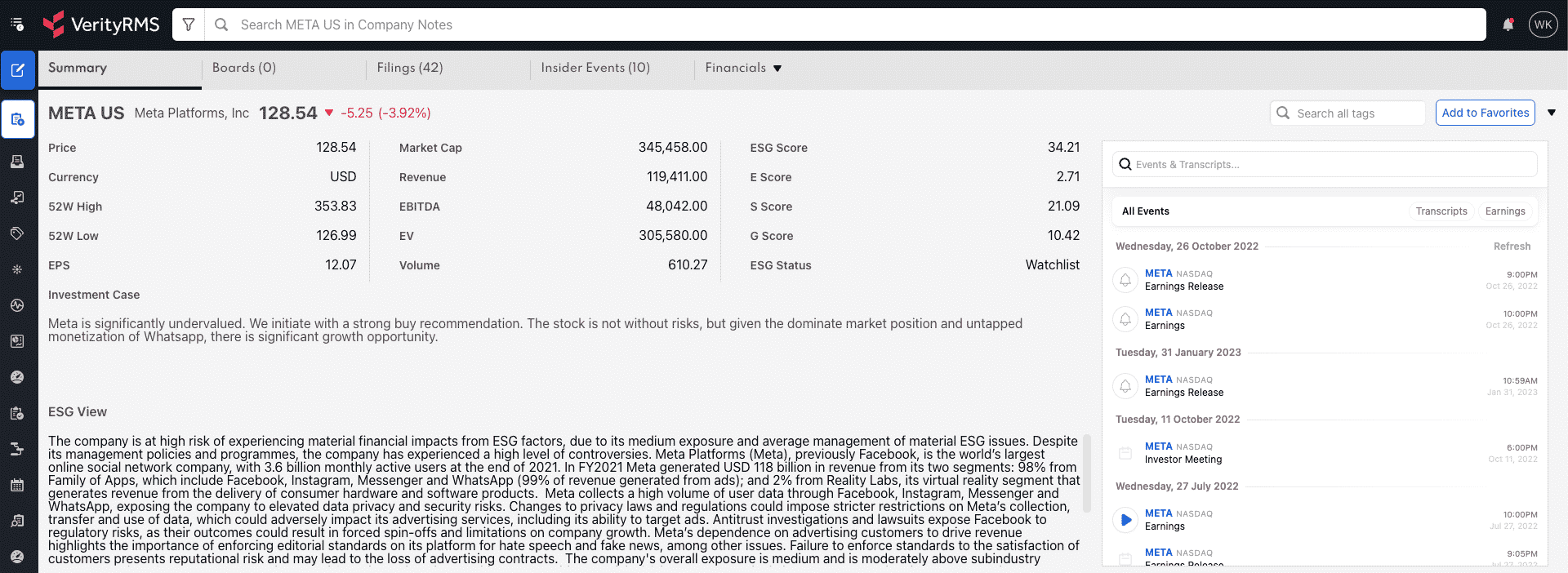Click the price change -5.25 (-3.92%)
1568x573 pixels.
click(385, 113)
